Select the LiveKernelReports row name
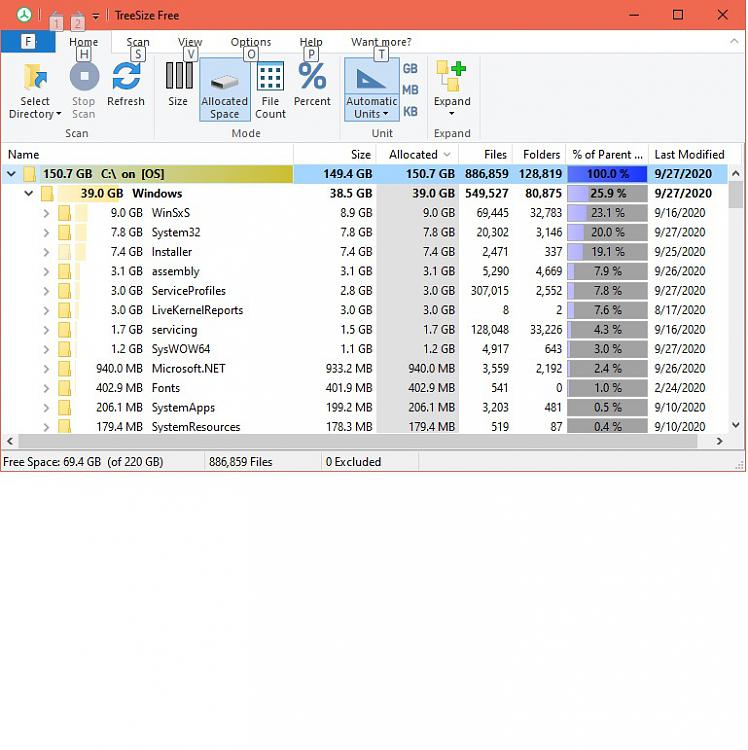 [197, 310]
